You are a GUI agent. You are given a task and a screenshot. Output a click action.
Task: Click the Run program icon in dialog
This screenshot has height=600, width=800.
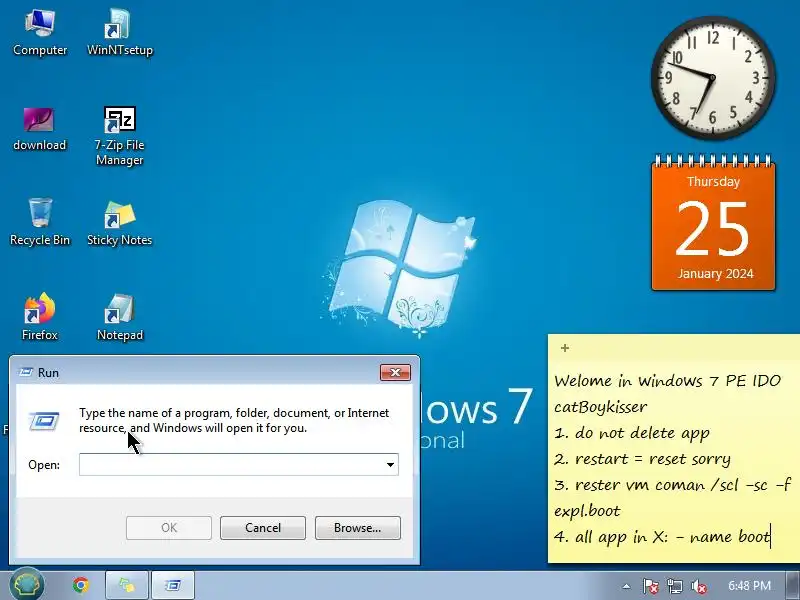point(44,421)
